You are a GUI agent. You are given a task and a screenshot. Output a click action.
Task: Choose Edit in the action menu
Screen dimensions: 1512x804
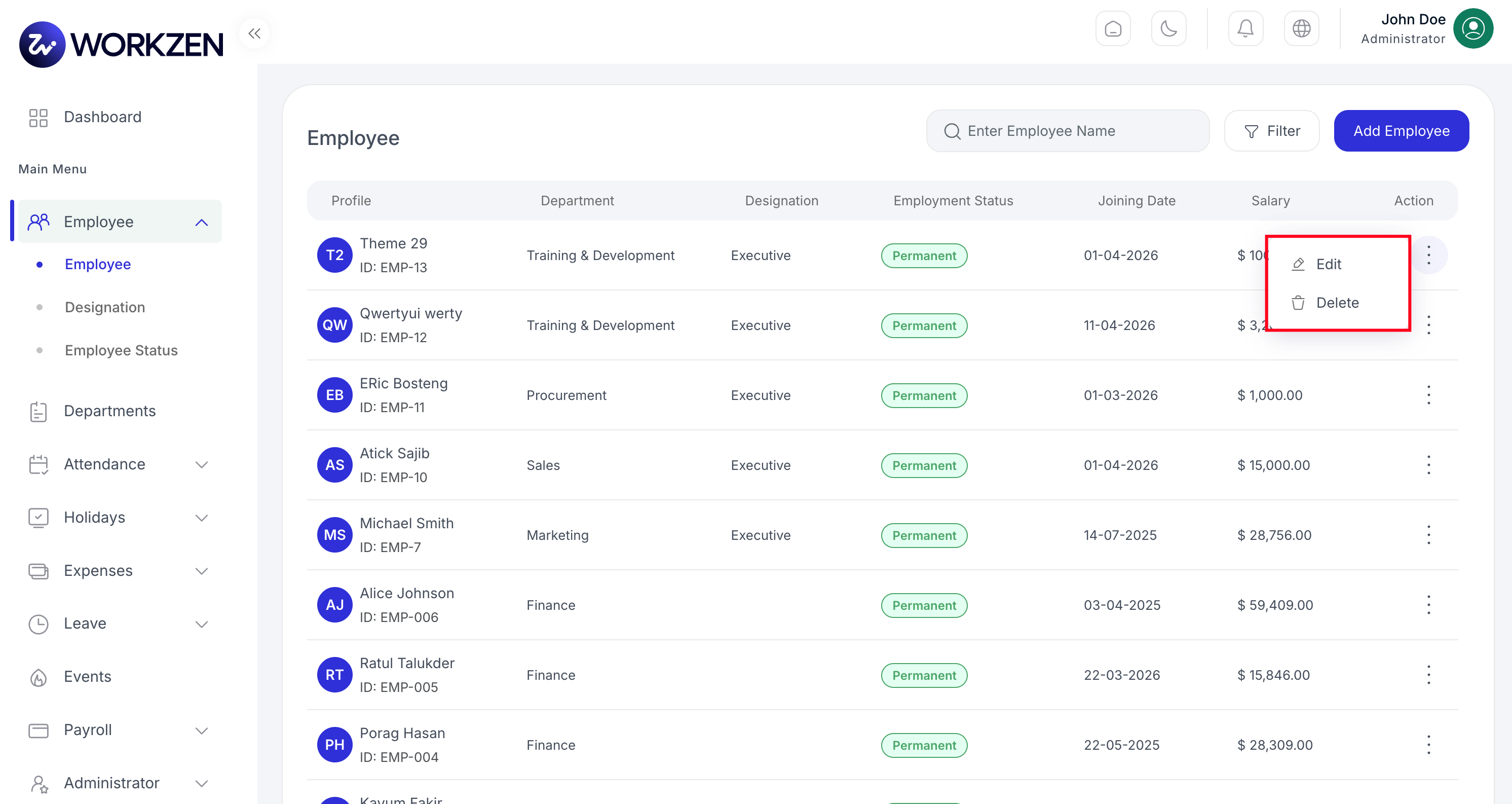[x=1316, y=264]
